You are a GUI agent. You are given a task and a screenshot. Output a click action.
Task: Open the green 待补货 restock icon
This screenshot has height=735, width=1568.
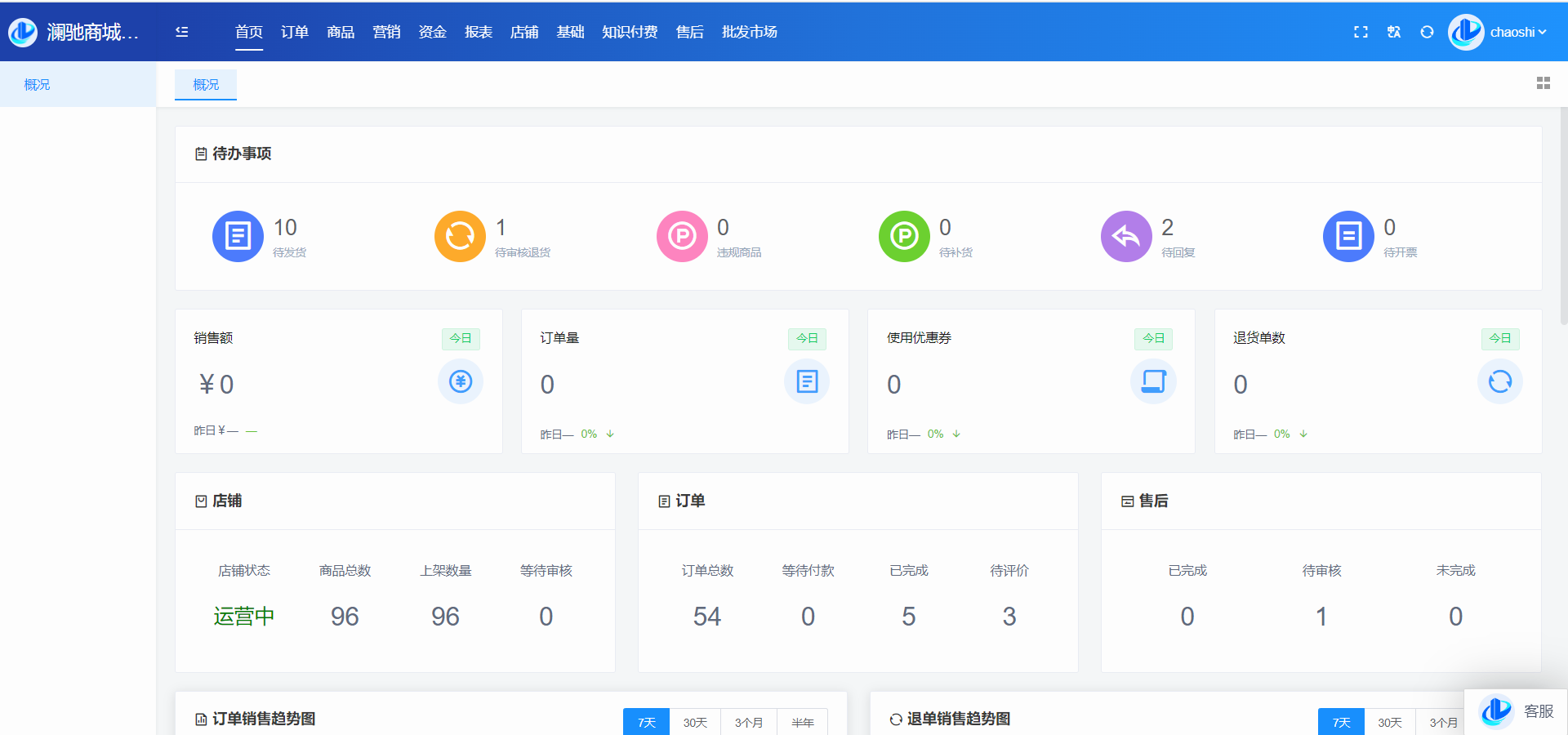tap(904, 237)
